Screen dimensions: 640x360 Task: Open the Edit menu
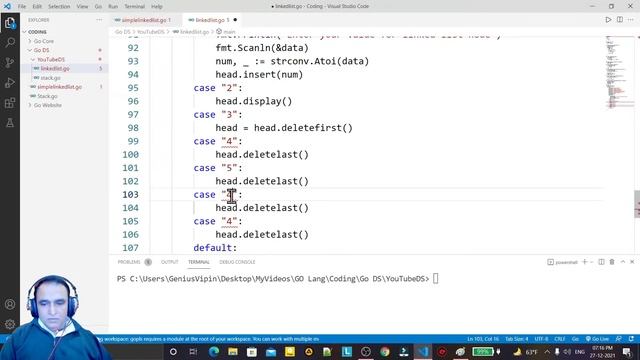(37, 6)
